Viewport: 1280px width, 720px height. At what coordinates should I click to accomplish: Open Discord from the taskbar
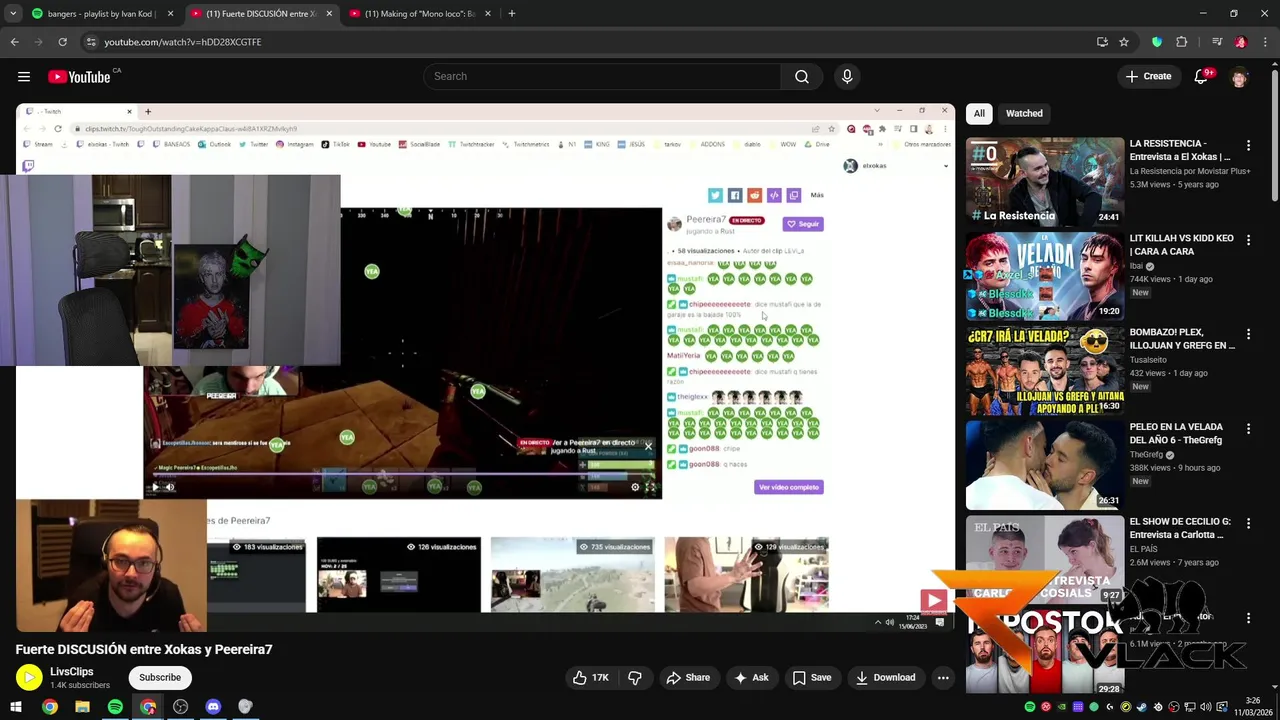213,707
